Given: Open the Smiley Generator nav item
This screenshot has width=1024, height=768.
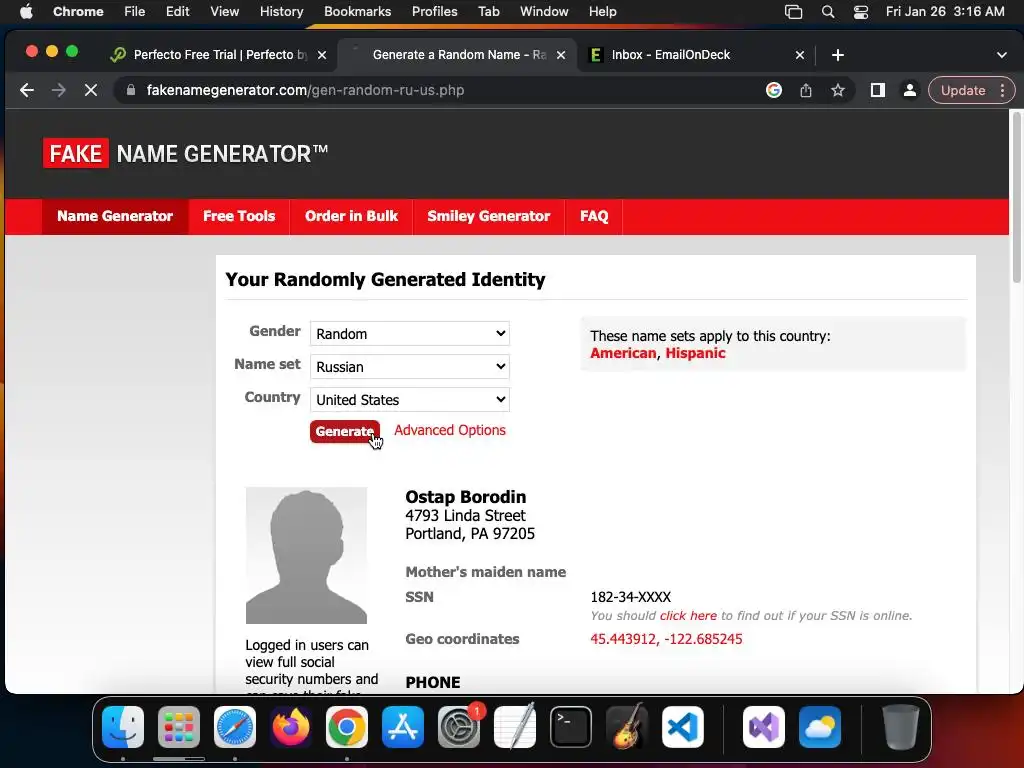Looking at the screenshot, I should click(x=488, y=216).
